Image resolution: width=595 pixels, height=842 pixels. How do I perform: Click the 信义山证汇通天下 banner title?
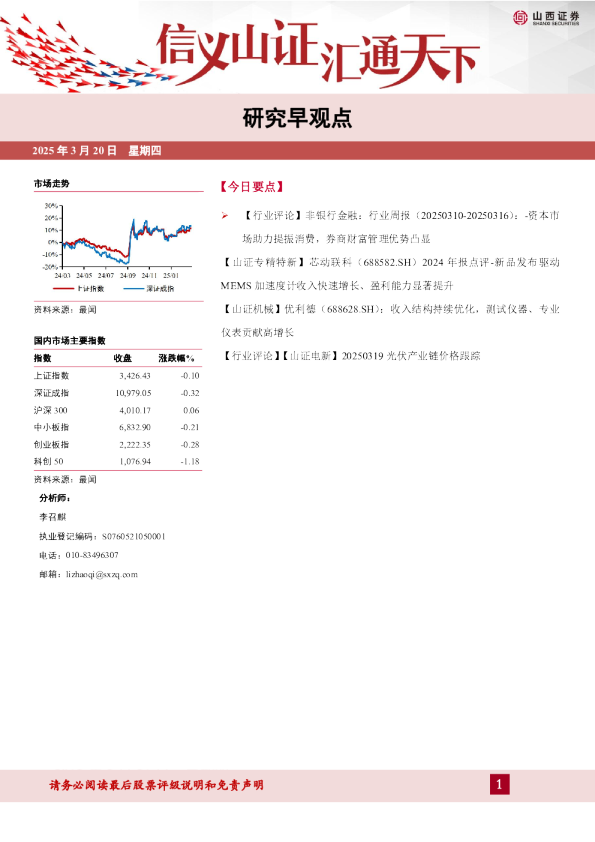pyautogui.click(x=317, y=54)
